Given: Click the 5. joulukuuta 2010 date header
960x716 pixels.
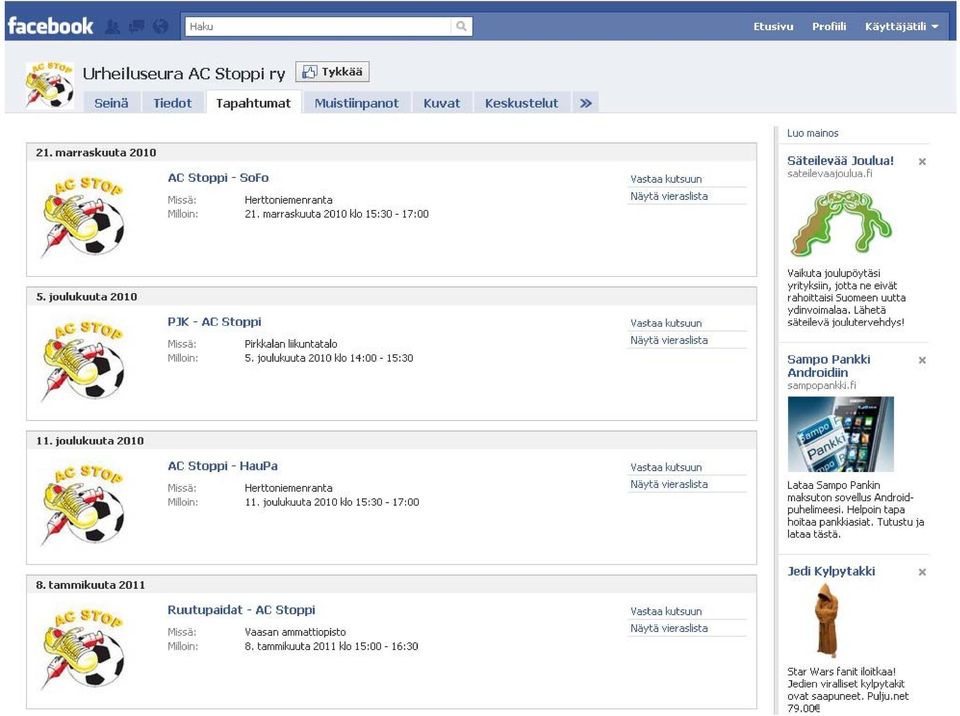Looking at the screenshot, I should (x=86, y=296).
